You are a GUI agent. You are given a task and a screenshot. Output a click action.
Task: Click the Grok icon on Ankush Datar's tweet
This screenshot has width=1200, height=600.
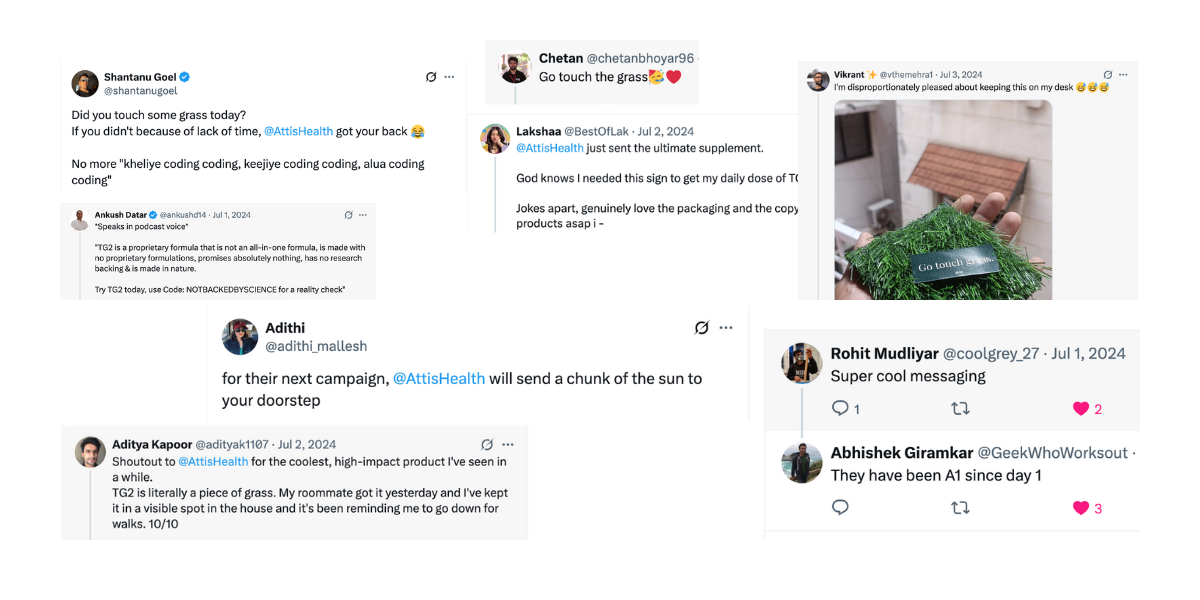tap(348, 215)
